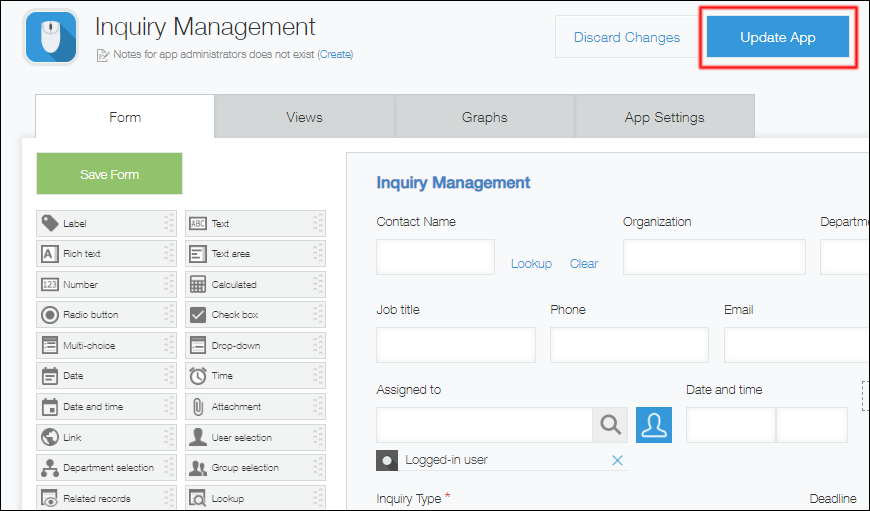
Task: Click the blue user picker icon
Action: click(x=654, y=425)
